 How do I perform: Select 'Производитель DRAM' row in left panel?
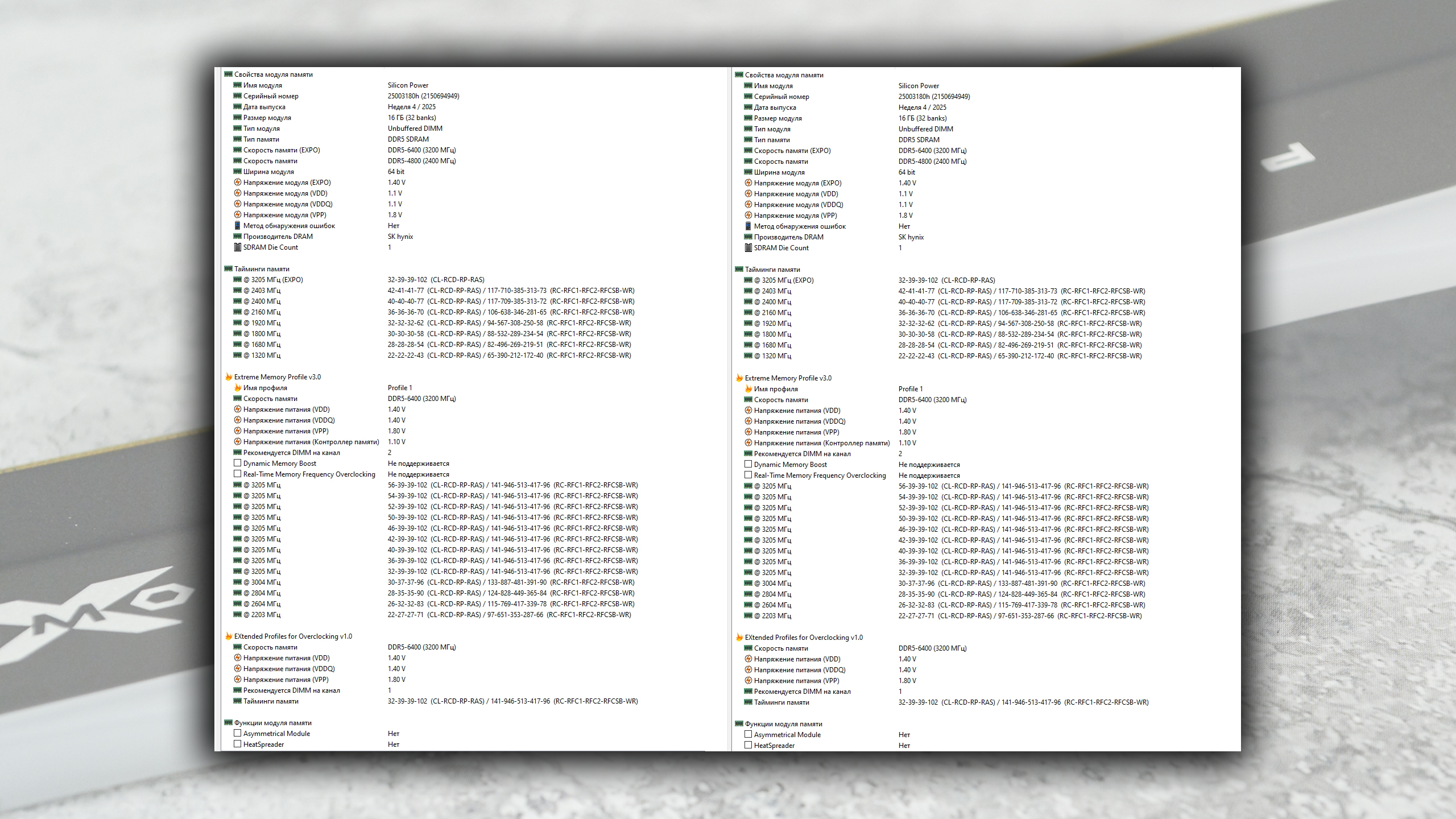(278, 237)
